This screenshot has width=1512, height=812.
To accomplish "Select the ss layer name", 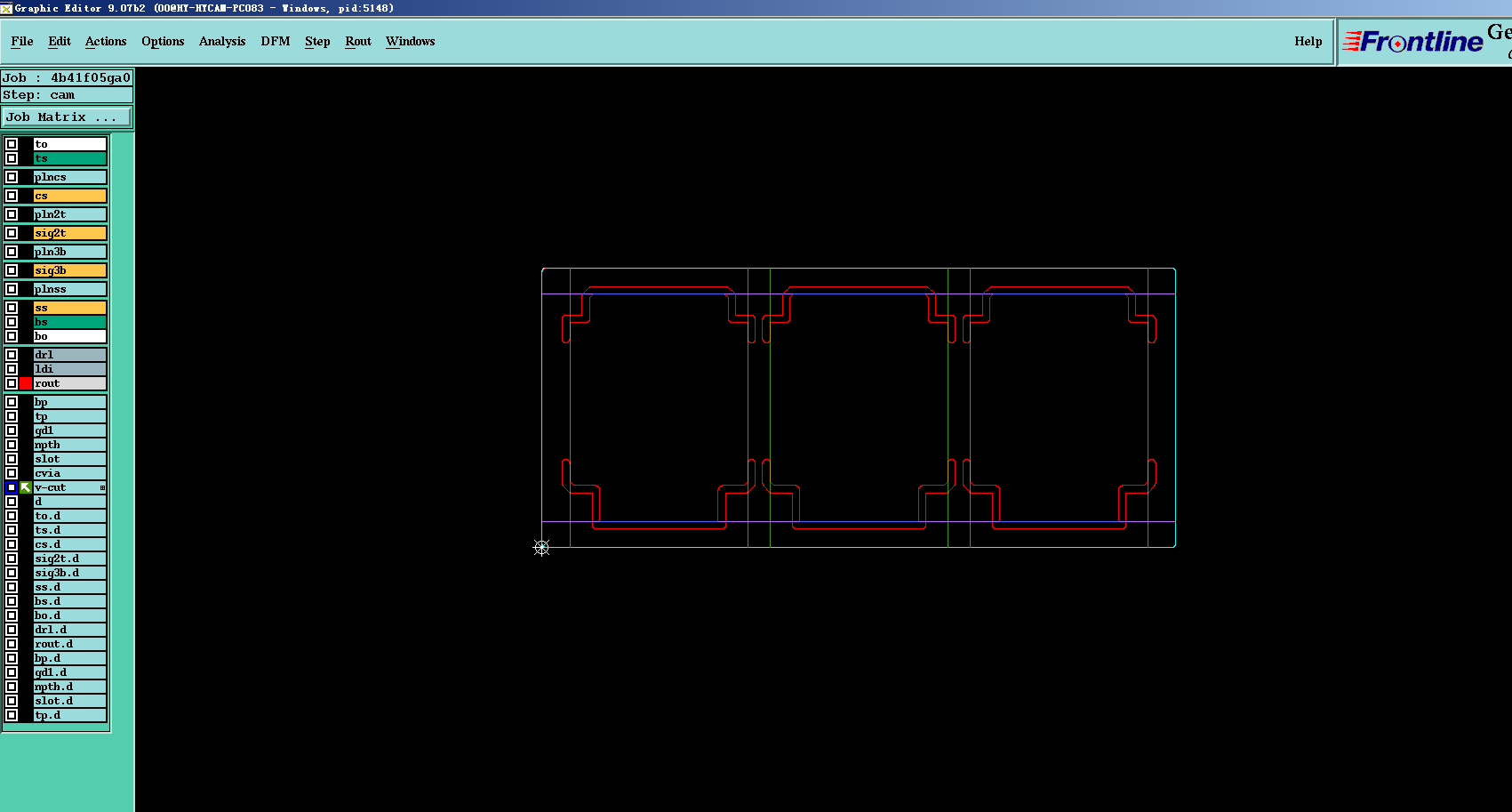I will click(70, 308).
